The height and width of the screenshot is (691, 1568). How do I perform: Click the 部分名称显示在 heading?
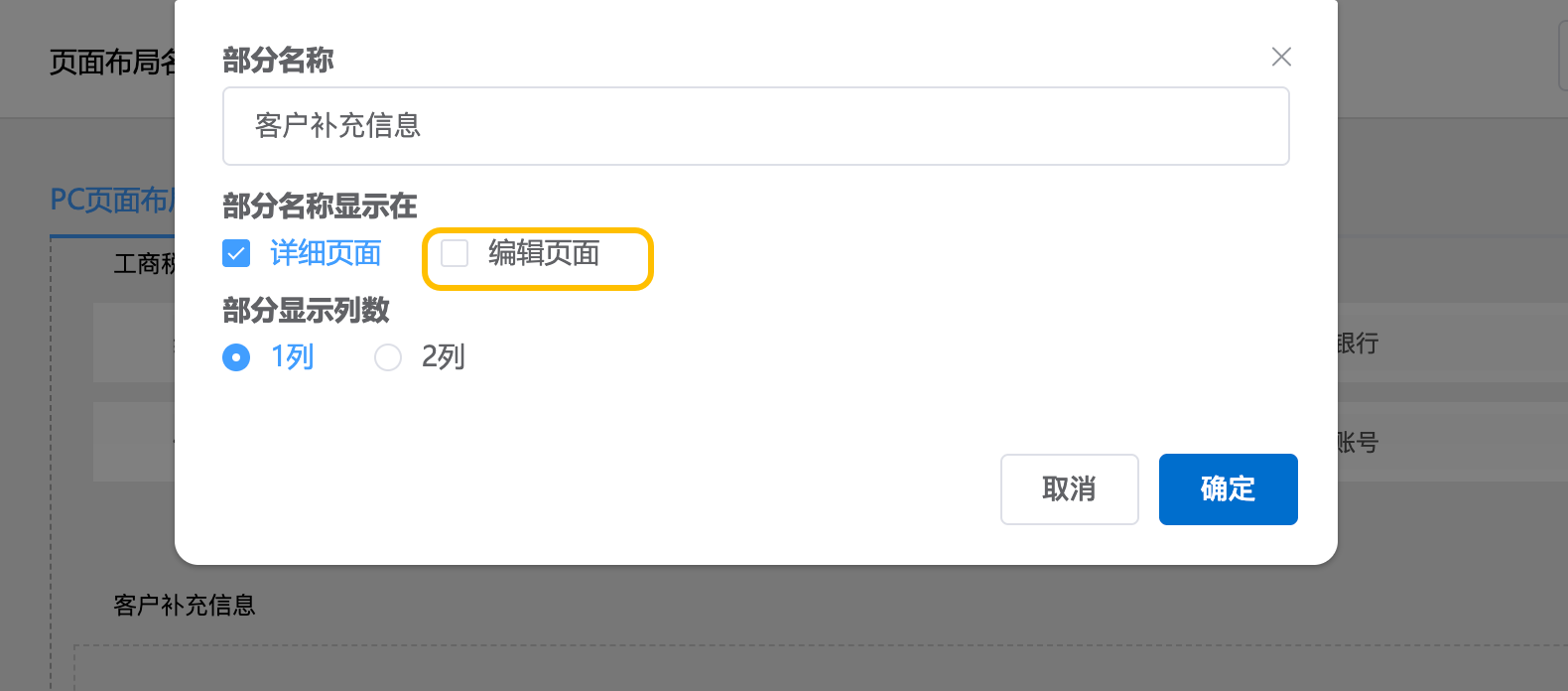click(x=320, y=207)
